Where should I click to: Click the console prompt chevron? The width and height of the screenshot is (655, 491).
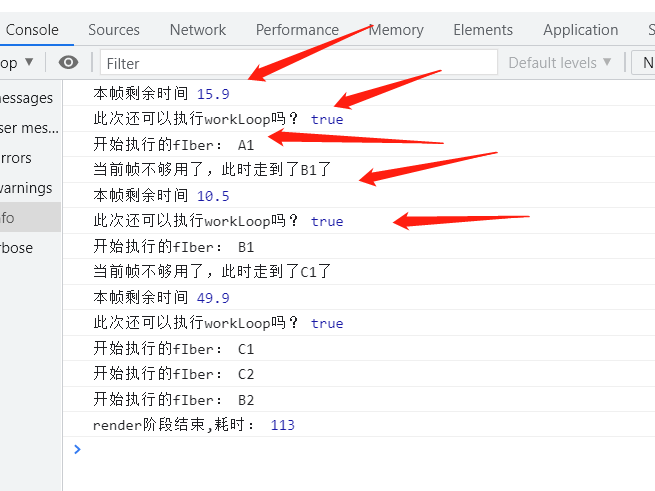click(x=77, y=449)
